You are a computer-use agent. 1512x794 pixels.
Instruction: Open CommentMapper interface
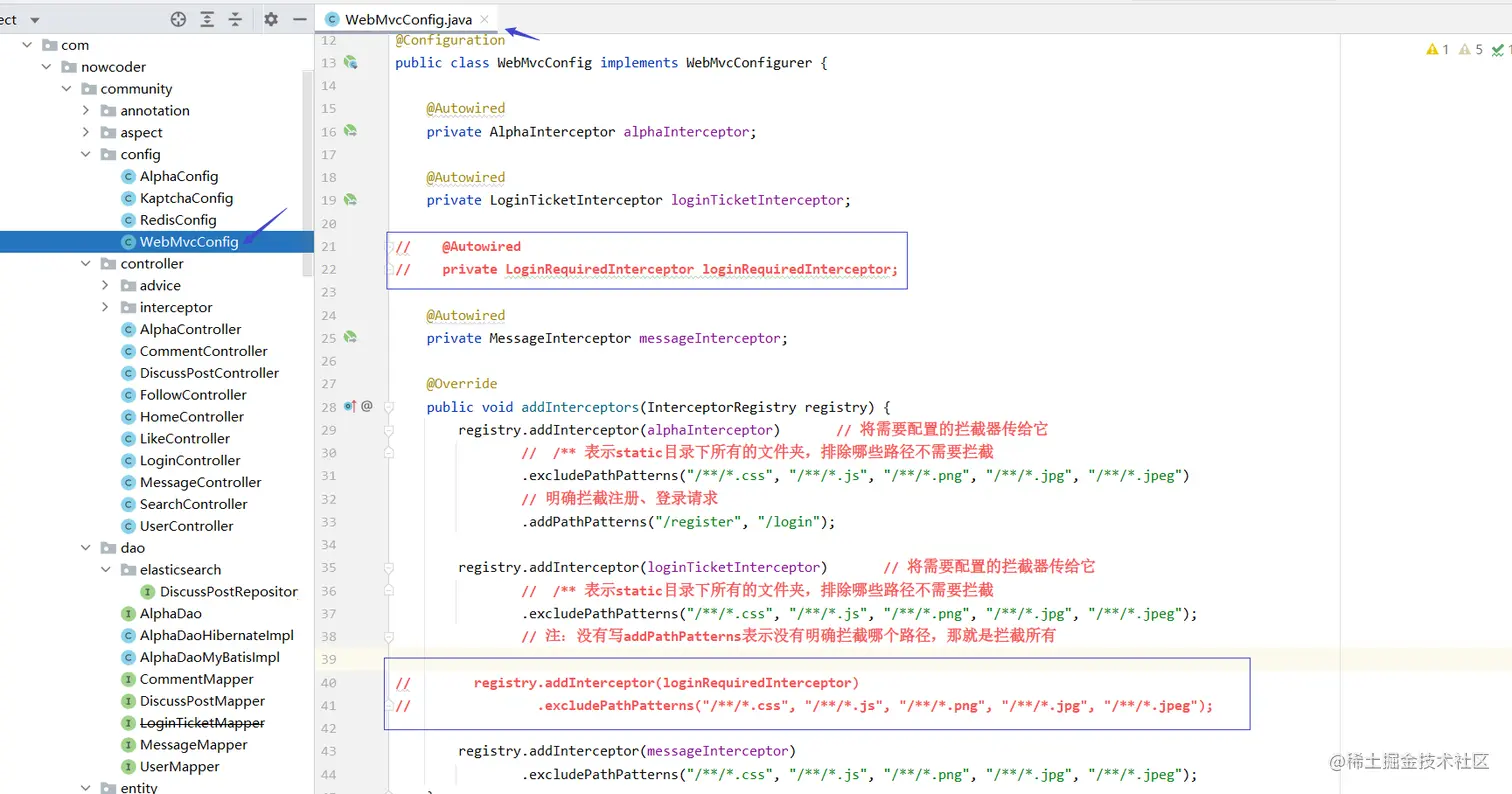click(196, 680)
